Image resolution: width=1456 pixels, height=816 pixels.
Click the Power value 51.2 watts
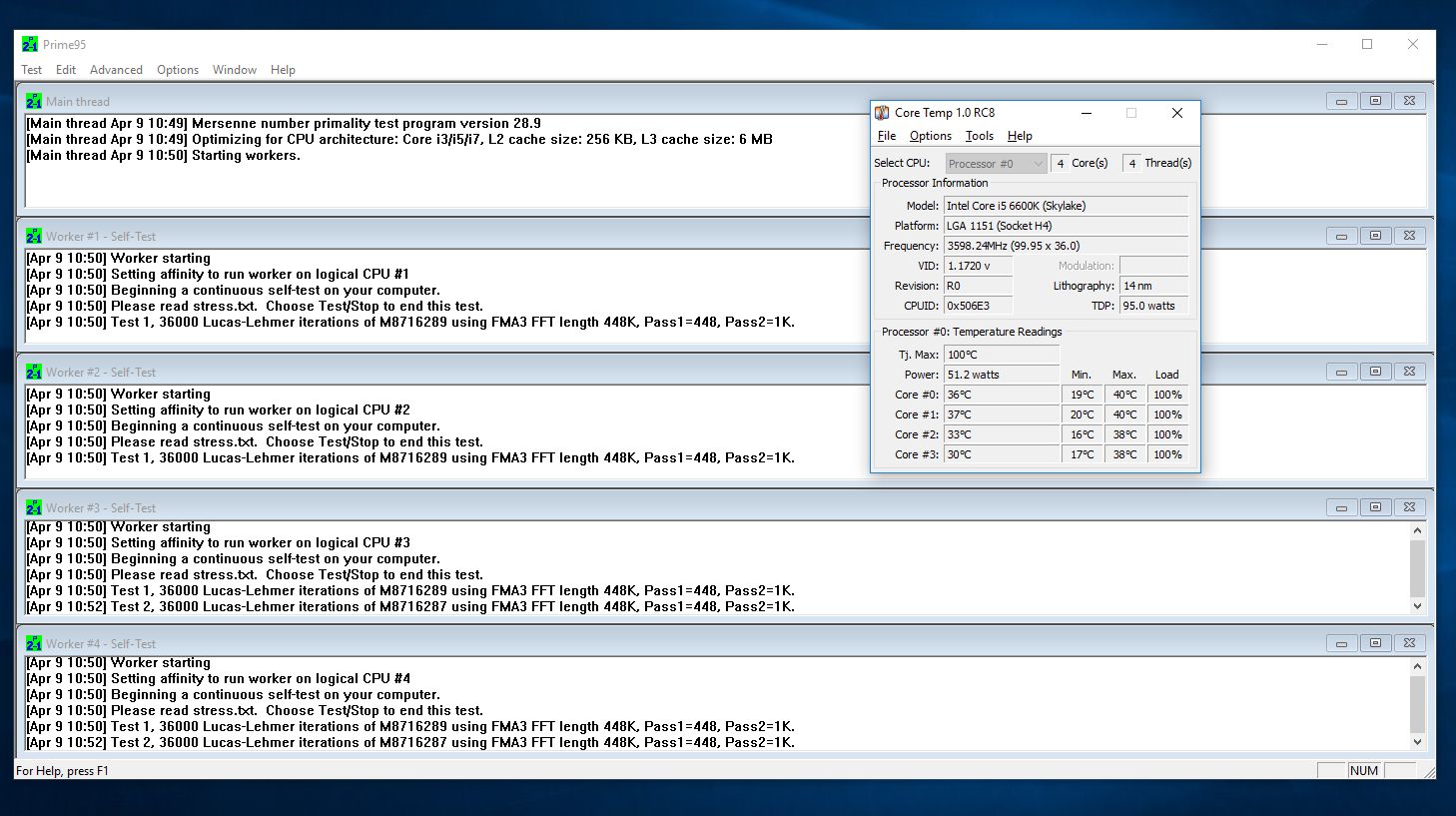point(1002,375)
